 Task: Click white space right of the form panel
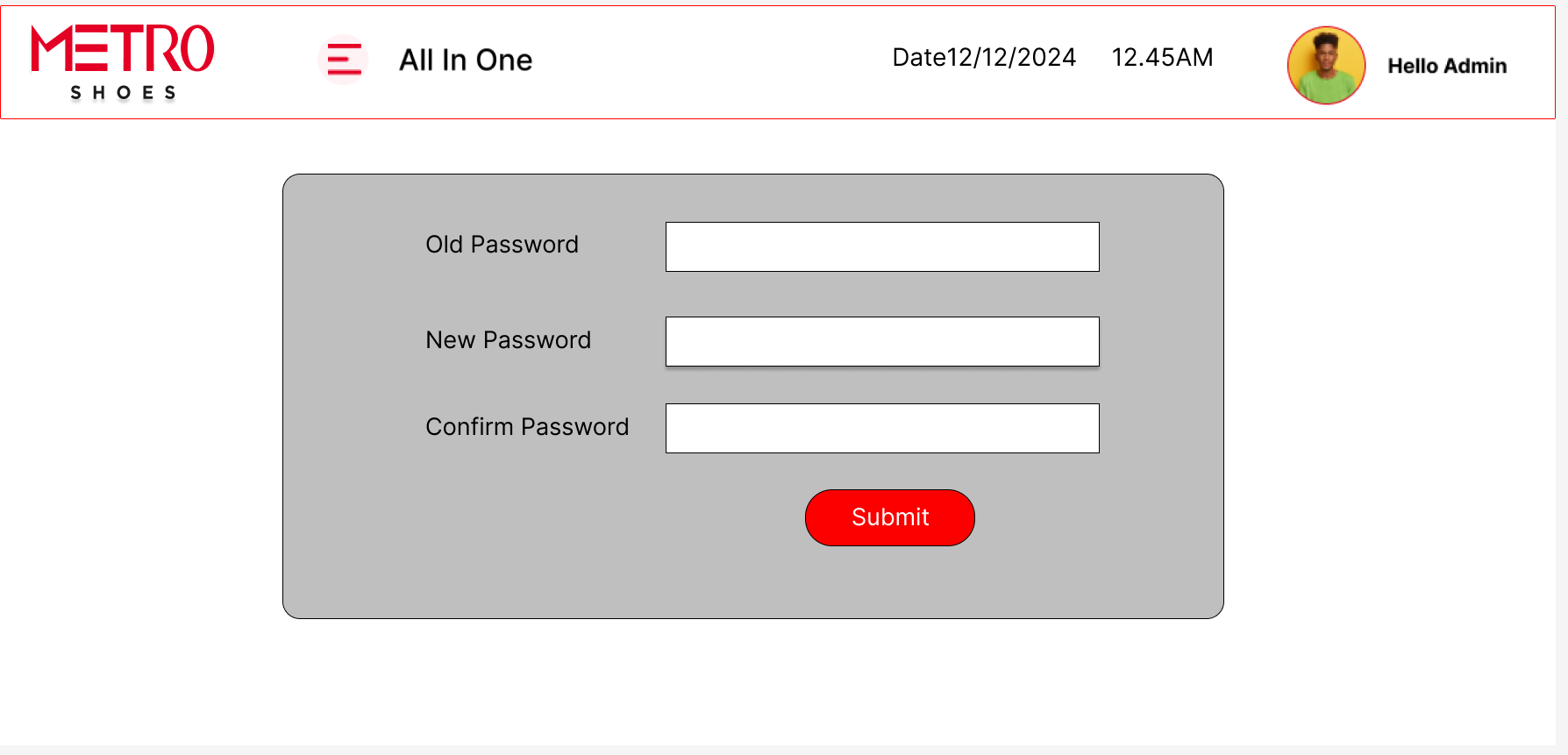[1386, 395]
